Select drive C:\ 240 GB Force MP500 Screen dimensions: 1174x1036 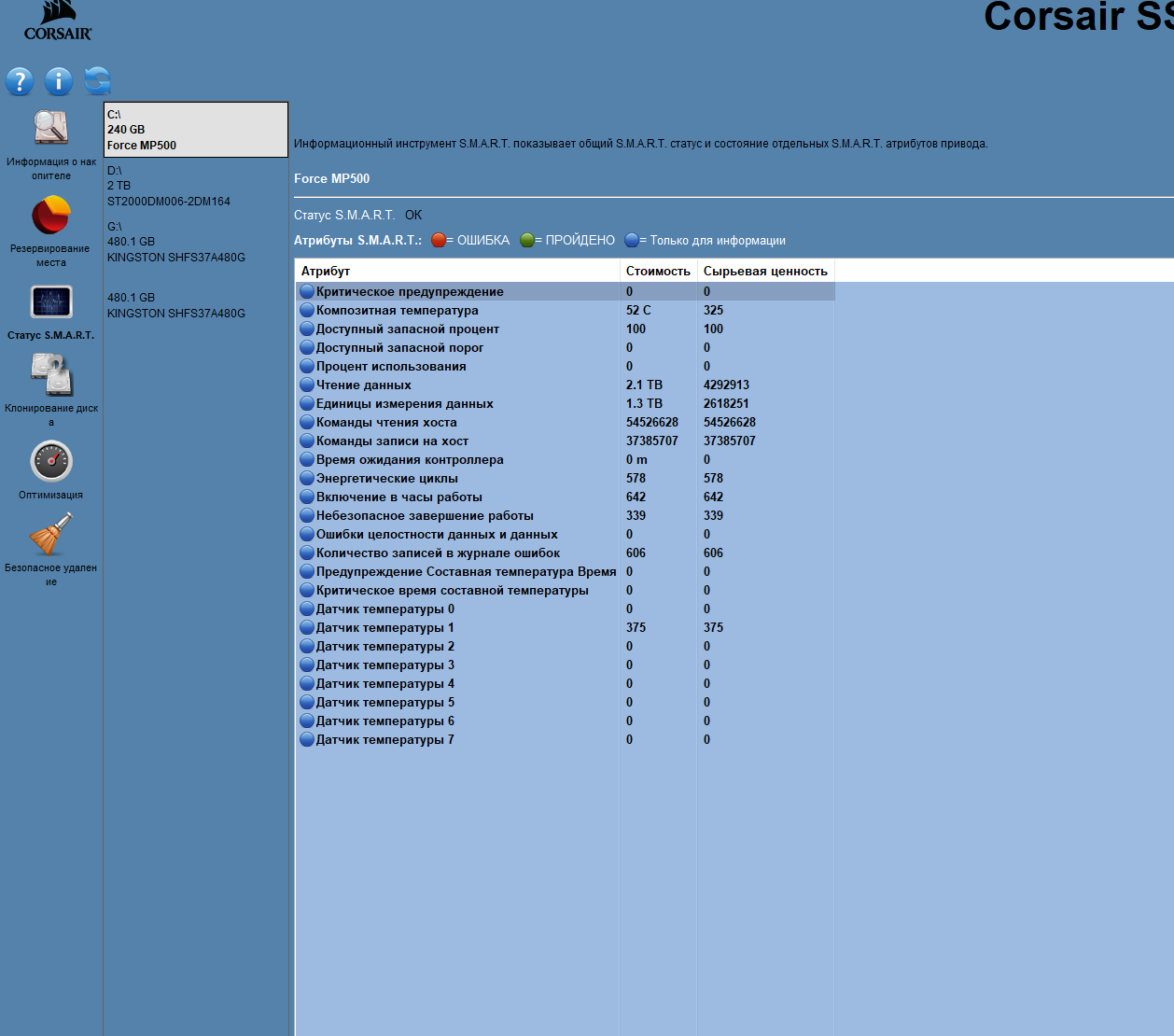coord(196,130)
